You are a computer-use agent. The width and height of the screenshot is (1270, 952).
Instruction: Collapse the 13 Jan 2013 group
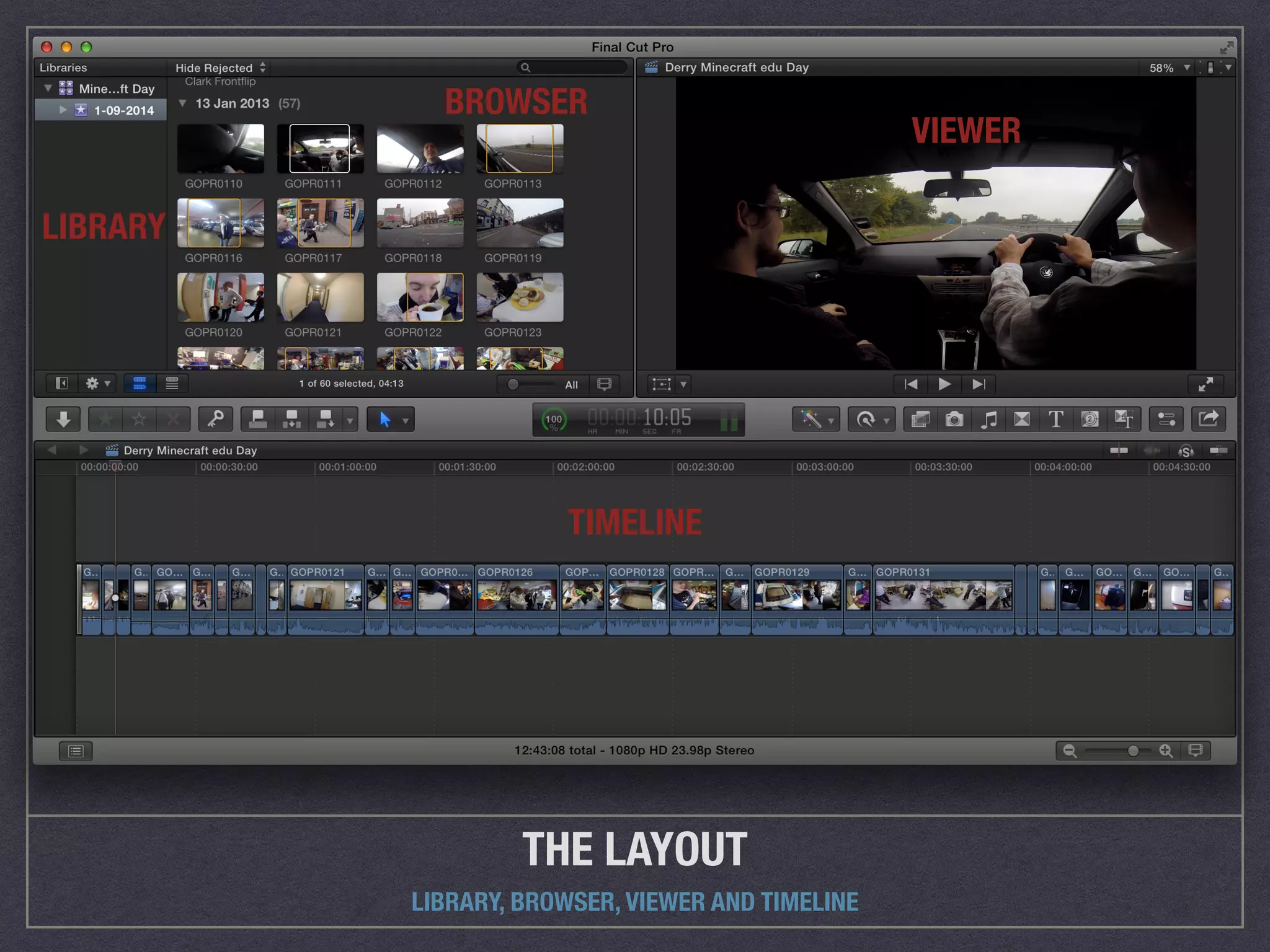(182, 104)
